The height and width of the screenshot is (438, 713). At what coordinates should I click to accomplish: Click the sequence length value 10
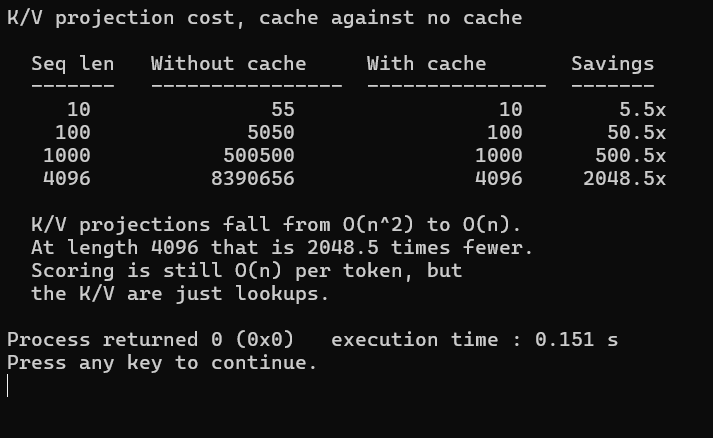pyautogui.click(x=79, y=110)
